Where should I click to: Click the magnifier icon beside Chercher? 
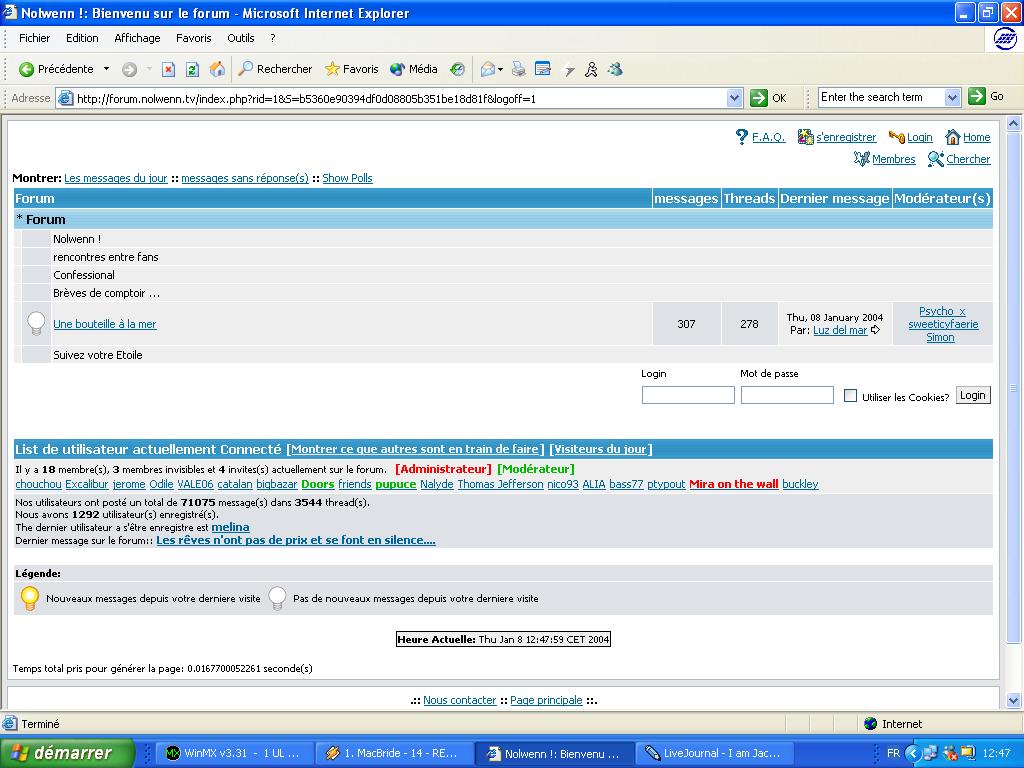tap(935, 159)
